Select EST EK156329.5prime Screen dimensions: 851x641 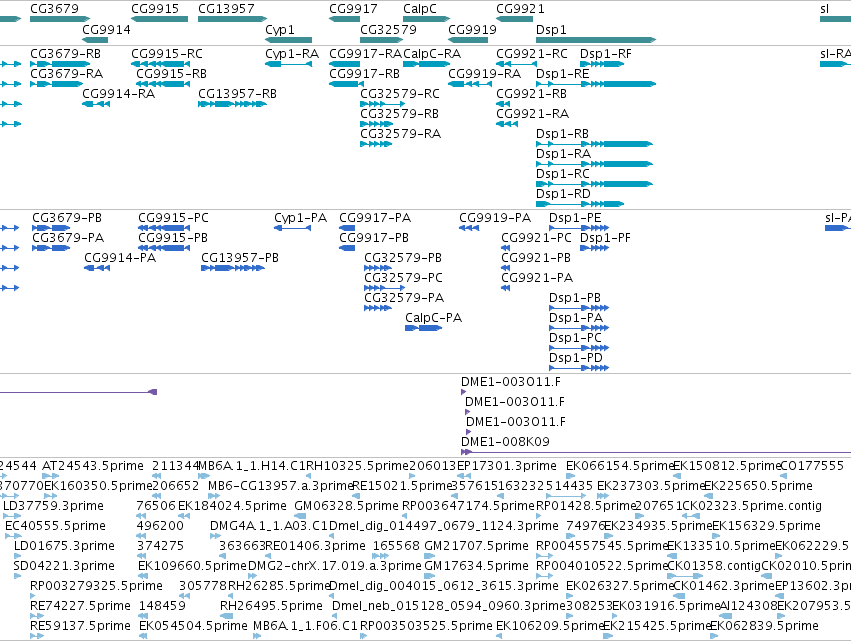[x=716, y=536]
